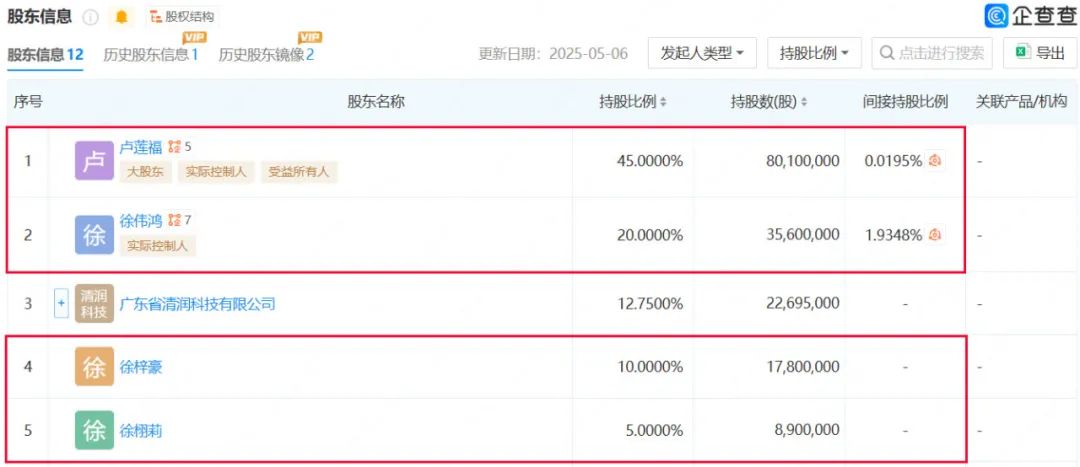Export shareholder data with 导出 button
This screenshot has height=467, width=1080.
[x=1040, y=54]
